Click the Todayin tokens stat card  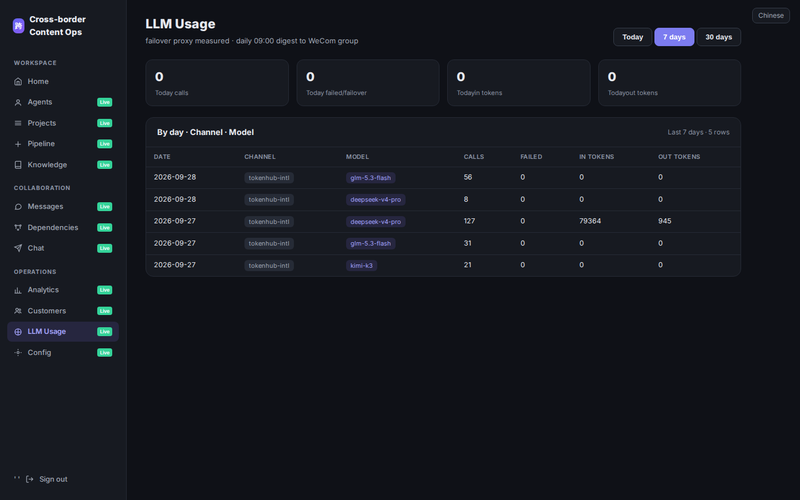point(518,83)
